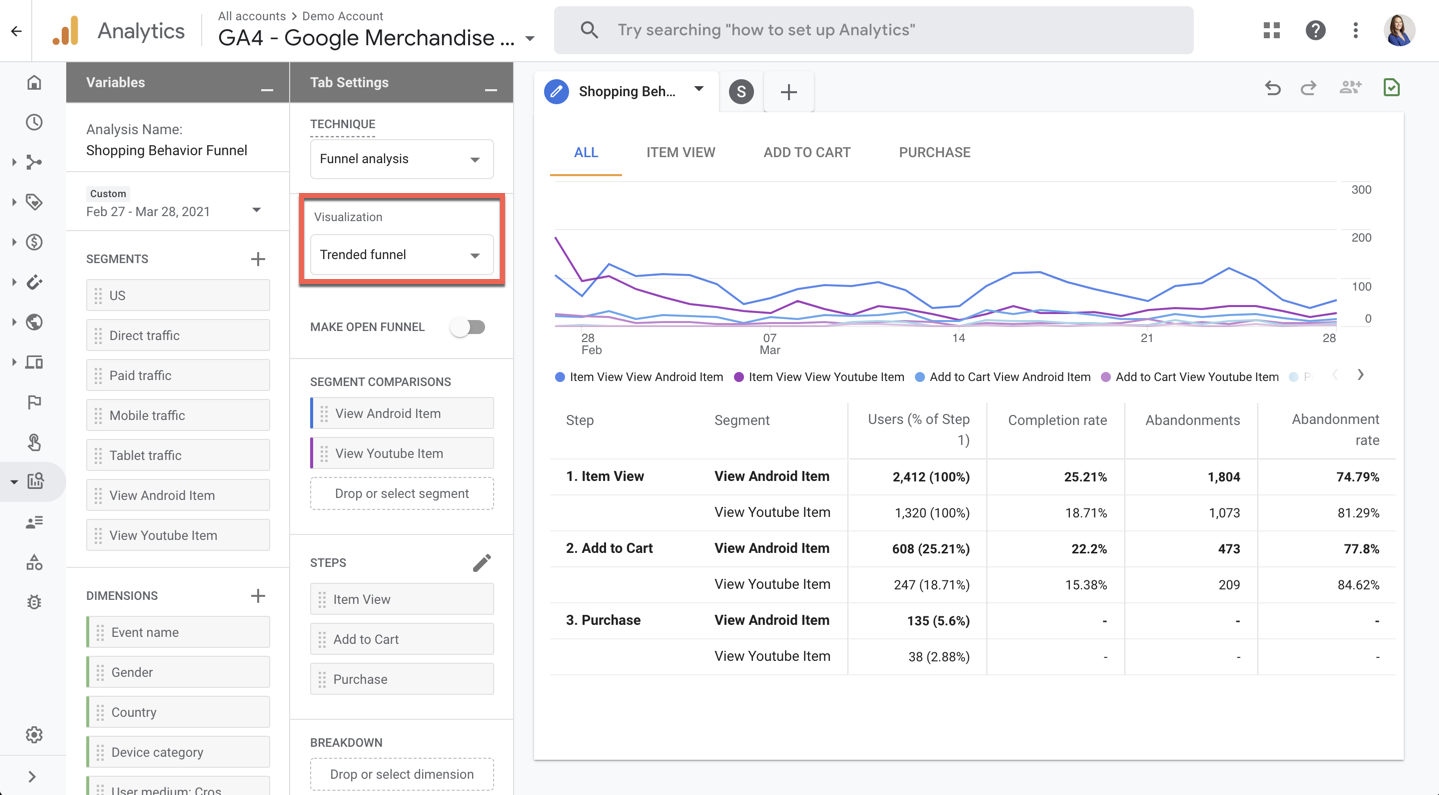Share the analysis with users
The image size is (1439, 795).
[1350, 88]
